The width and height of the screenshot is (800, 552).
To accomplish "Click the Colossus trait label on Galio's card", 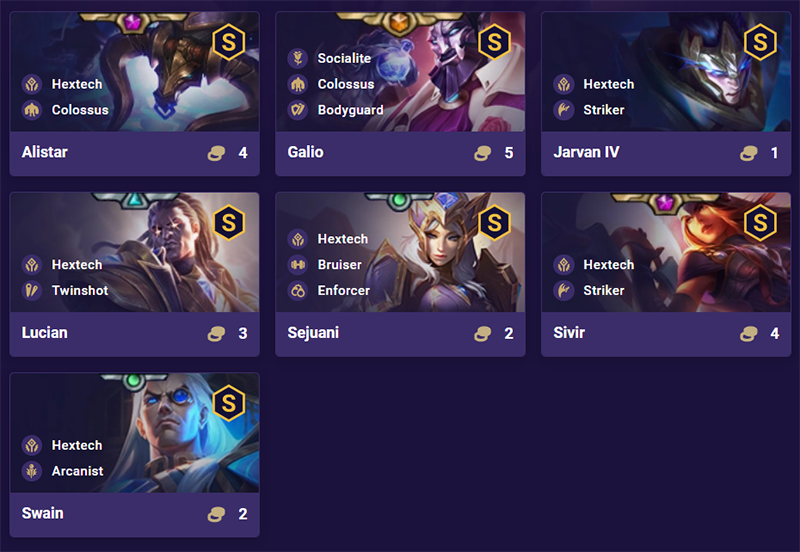I will click(345, 84).
